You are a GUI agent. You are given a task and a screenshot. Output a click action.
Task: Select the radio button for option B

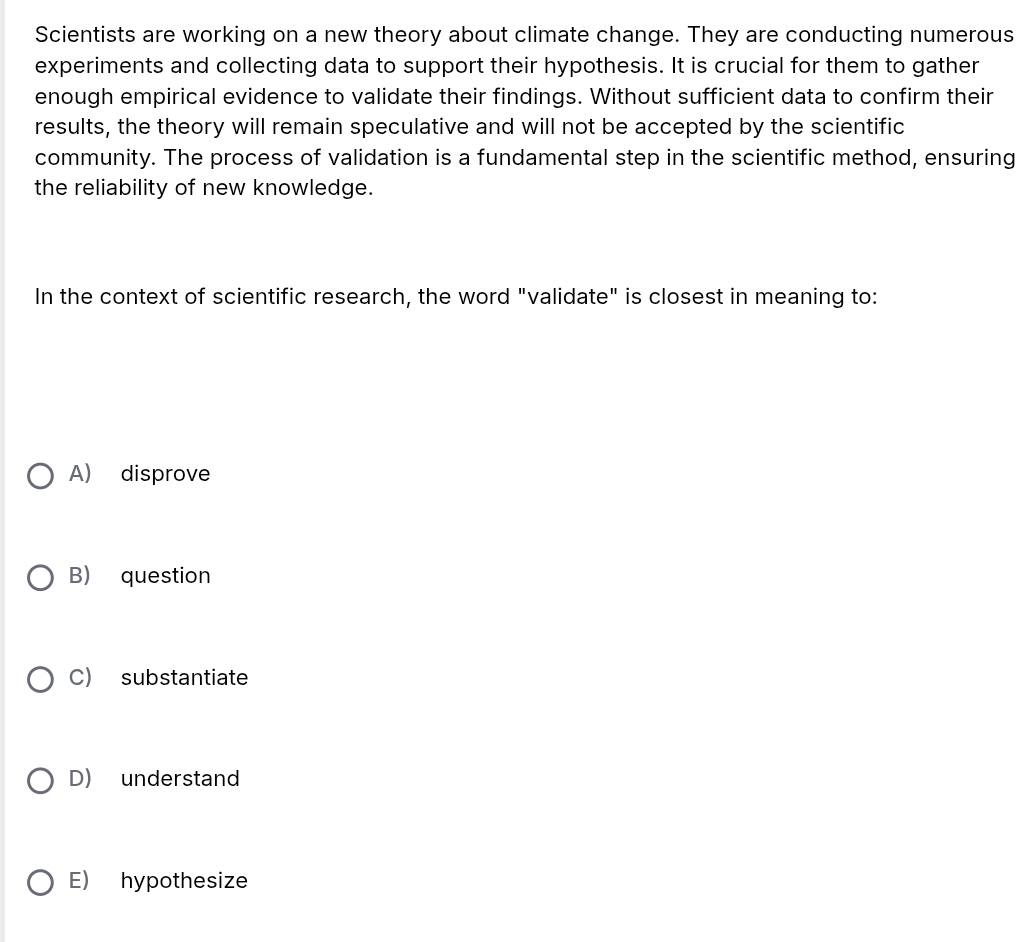41,578
